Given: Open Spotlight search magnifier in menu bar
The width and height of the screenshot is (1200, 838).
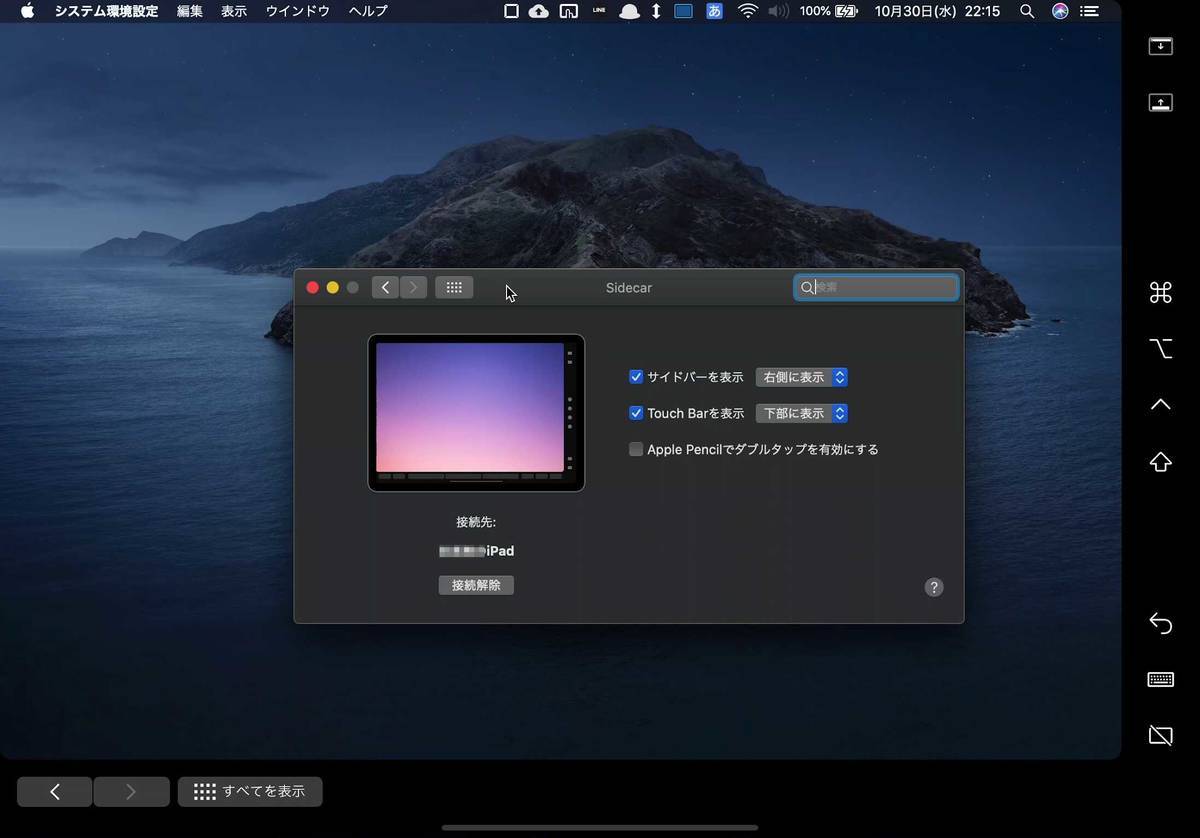Looking at the screenshot, I should pyautogui.click(x=1027, y=11).
